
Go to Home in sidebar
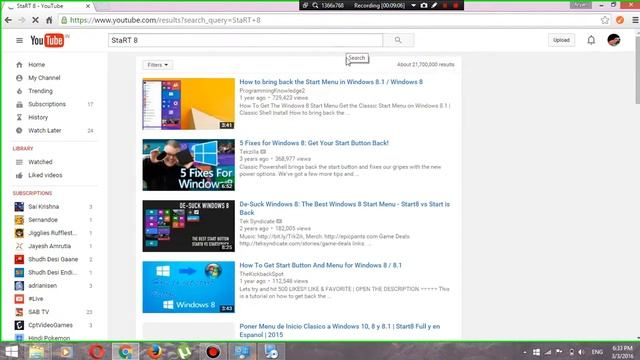coord(36,64)
